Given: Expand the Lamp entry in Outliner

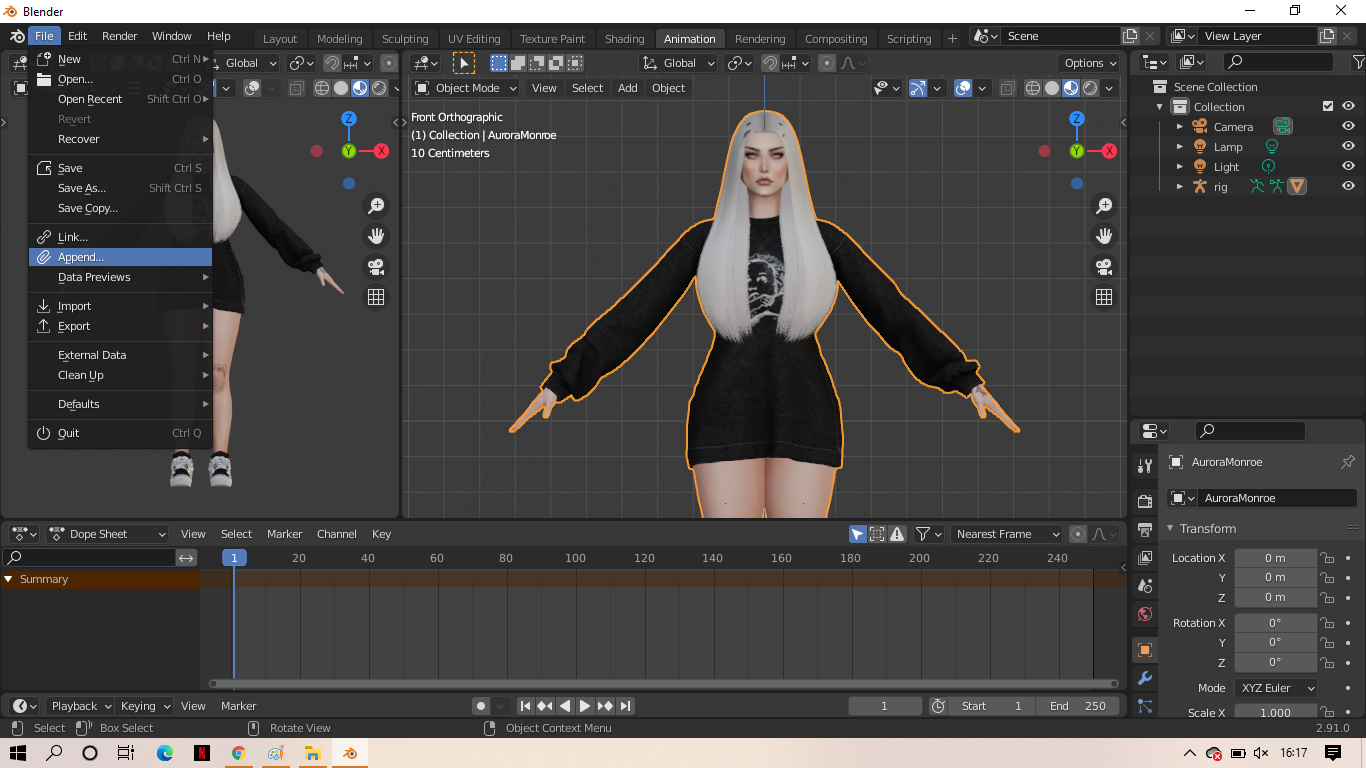Looking at the screenshot, I should point(1180,146).
